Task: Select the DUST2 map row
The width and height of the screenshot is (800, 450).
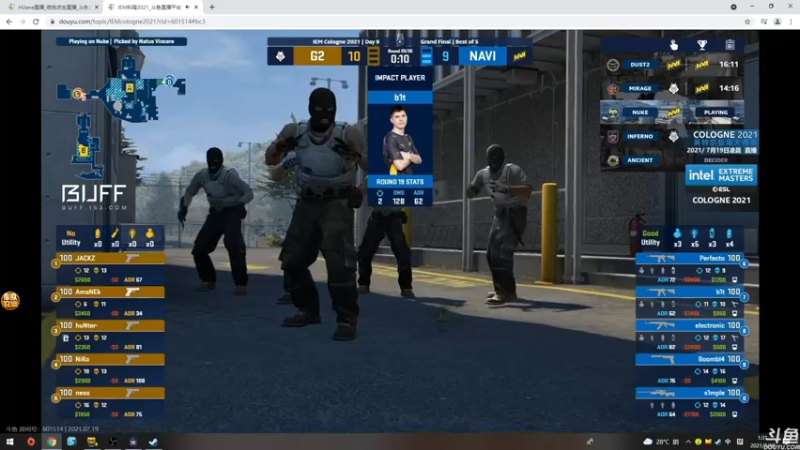Action: 672,65
